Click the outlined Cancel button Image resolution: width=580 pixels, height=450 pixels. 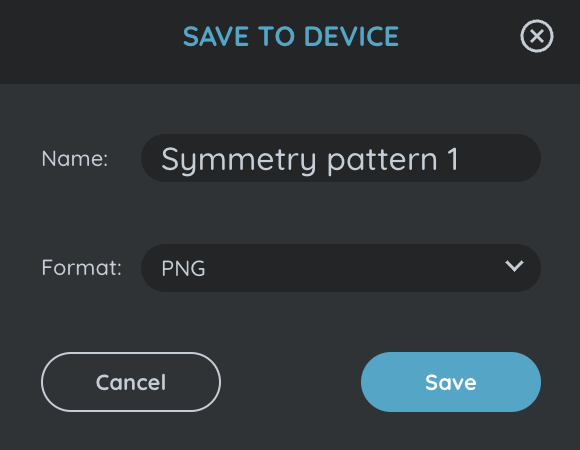[131, 382]
